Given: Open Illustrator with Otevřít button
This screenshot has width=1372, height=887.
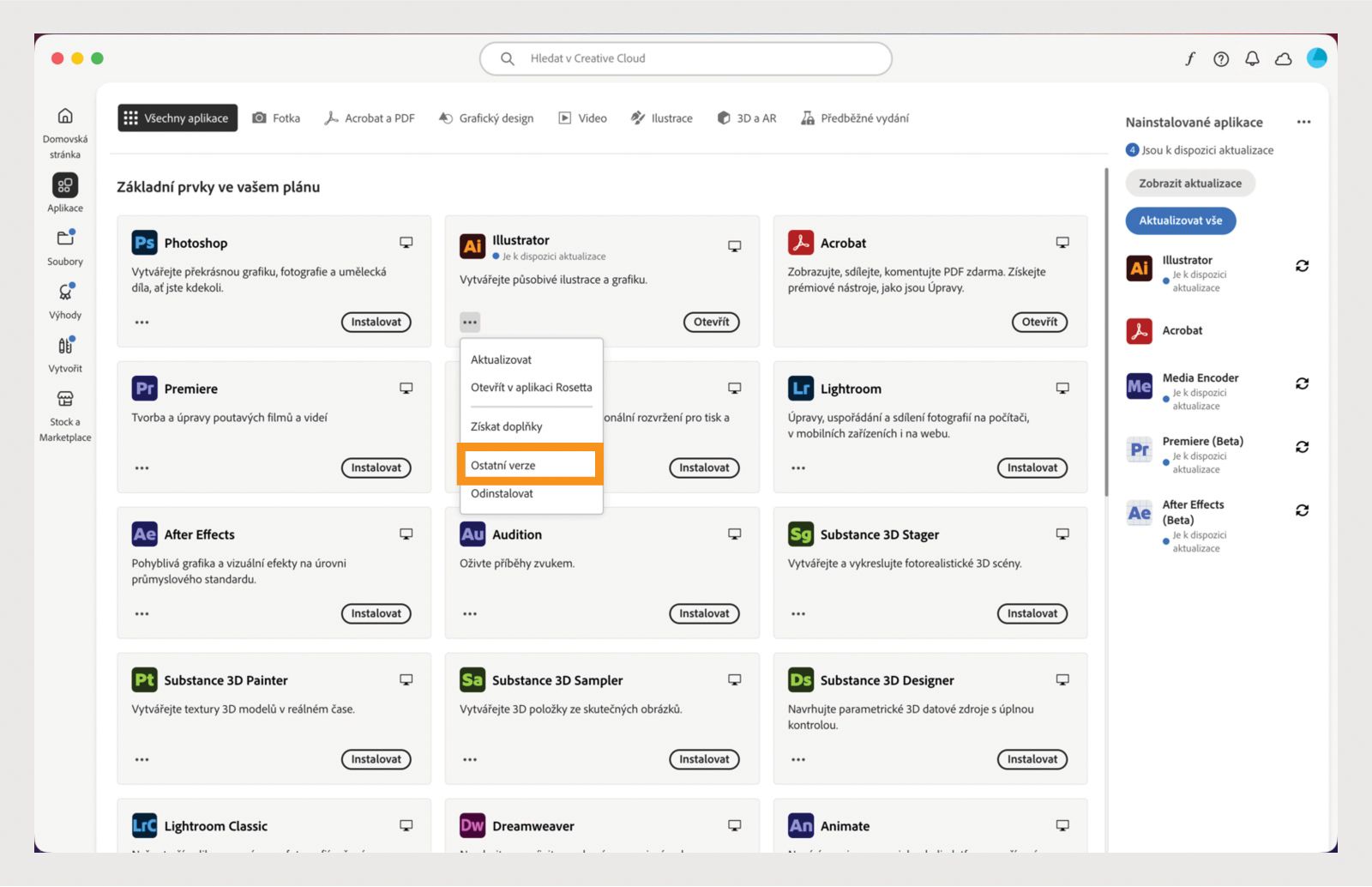Looking at the screenshot, I should (712, 323).
